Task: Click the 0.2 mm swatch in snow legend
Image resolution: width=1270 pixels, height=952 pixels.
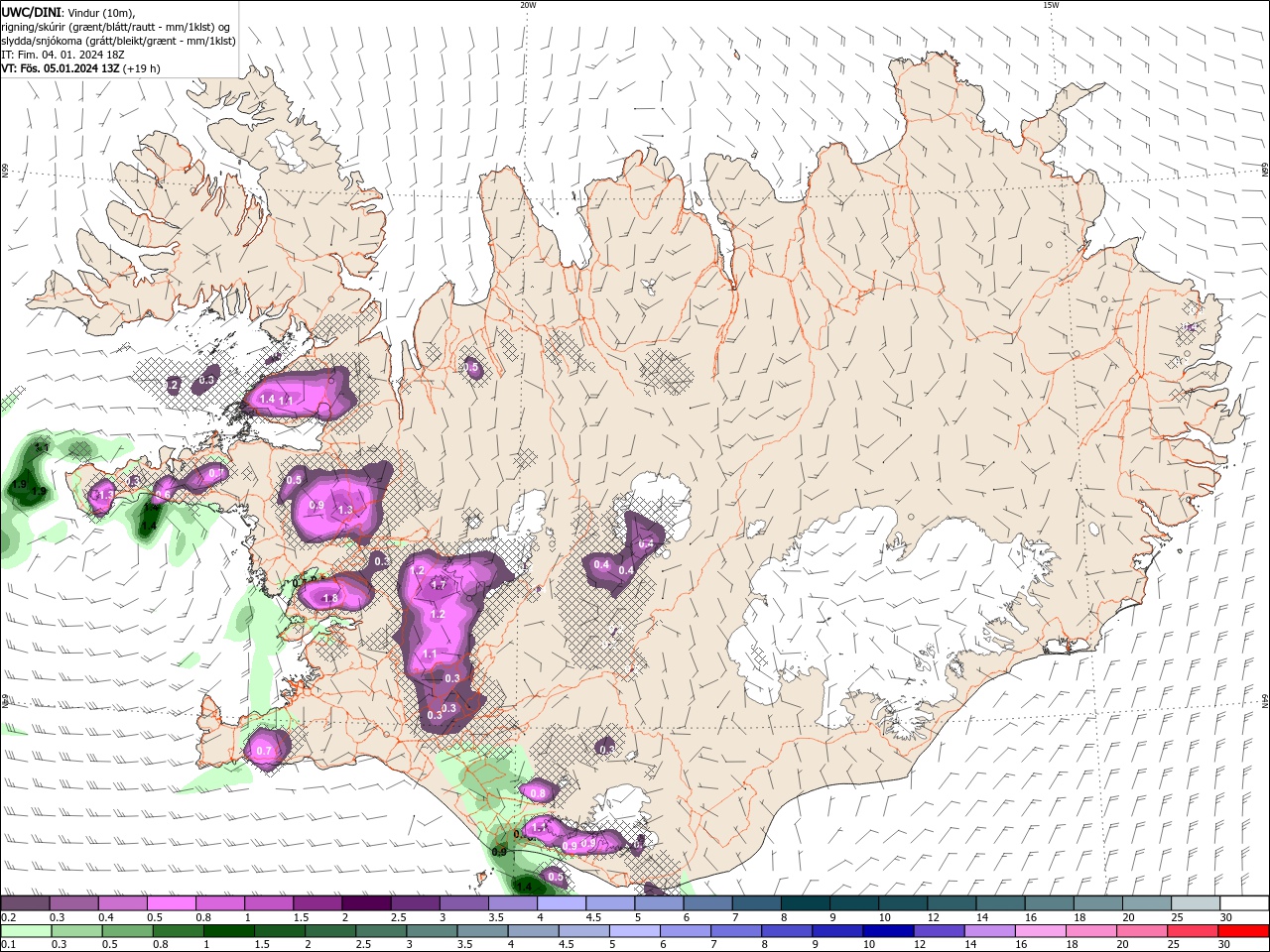Action: (25, 903)
